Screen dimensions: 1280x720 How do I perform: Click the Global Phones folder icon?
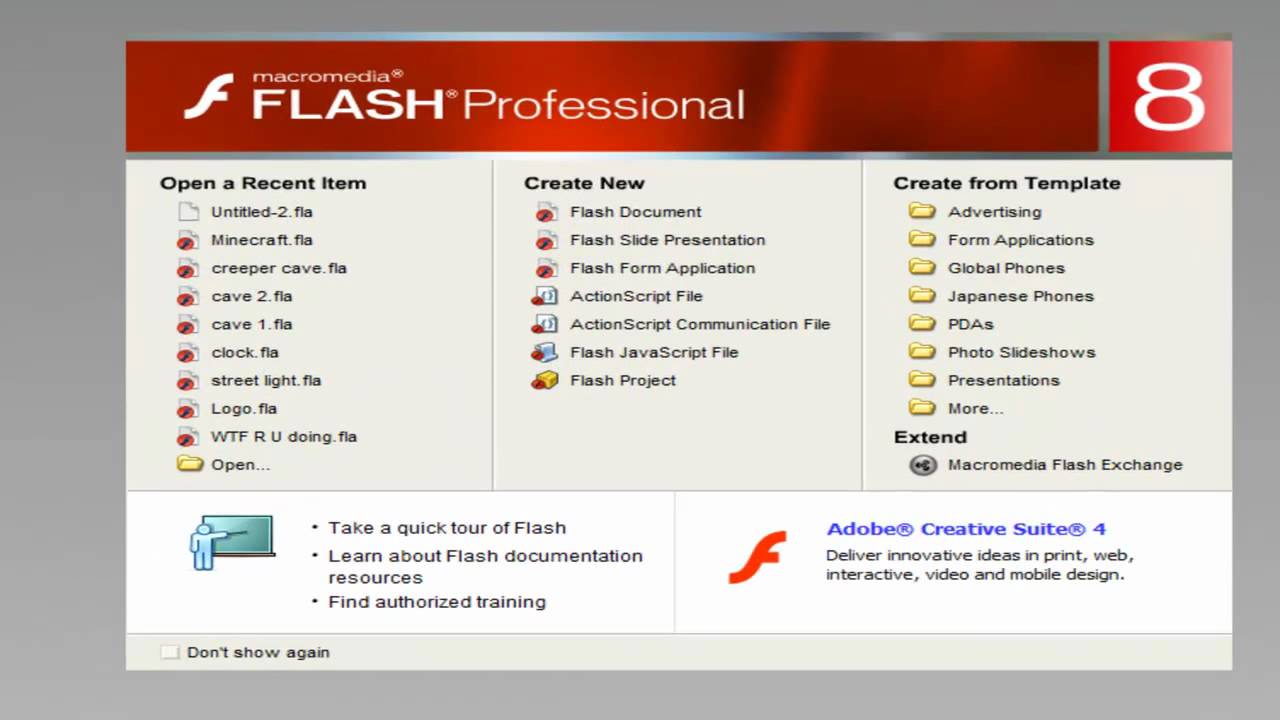[922, 267]
